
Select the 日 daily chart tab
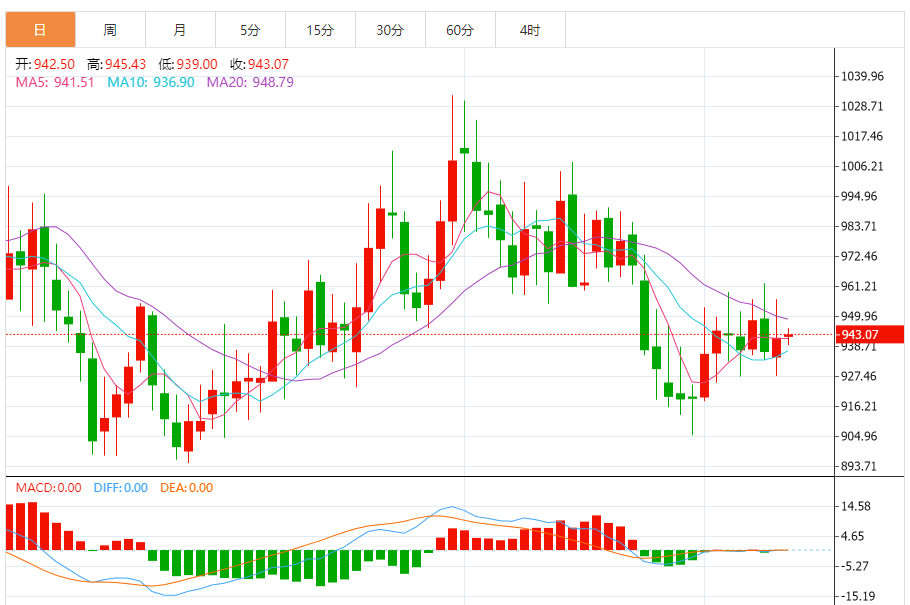41,30
